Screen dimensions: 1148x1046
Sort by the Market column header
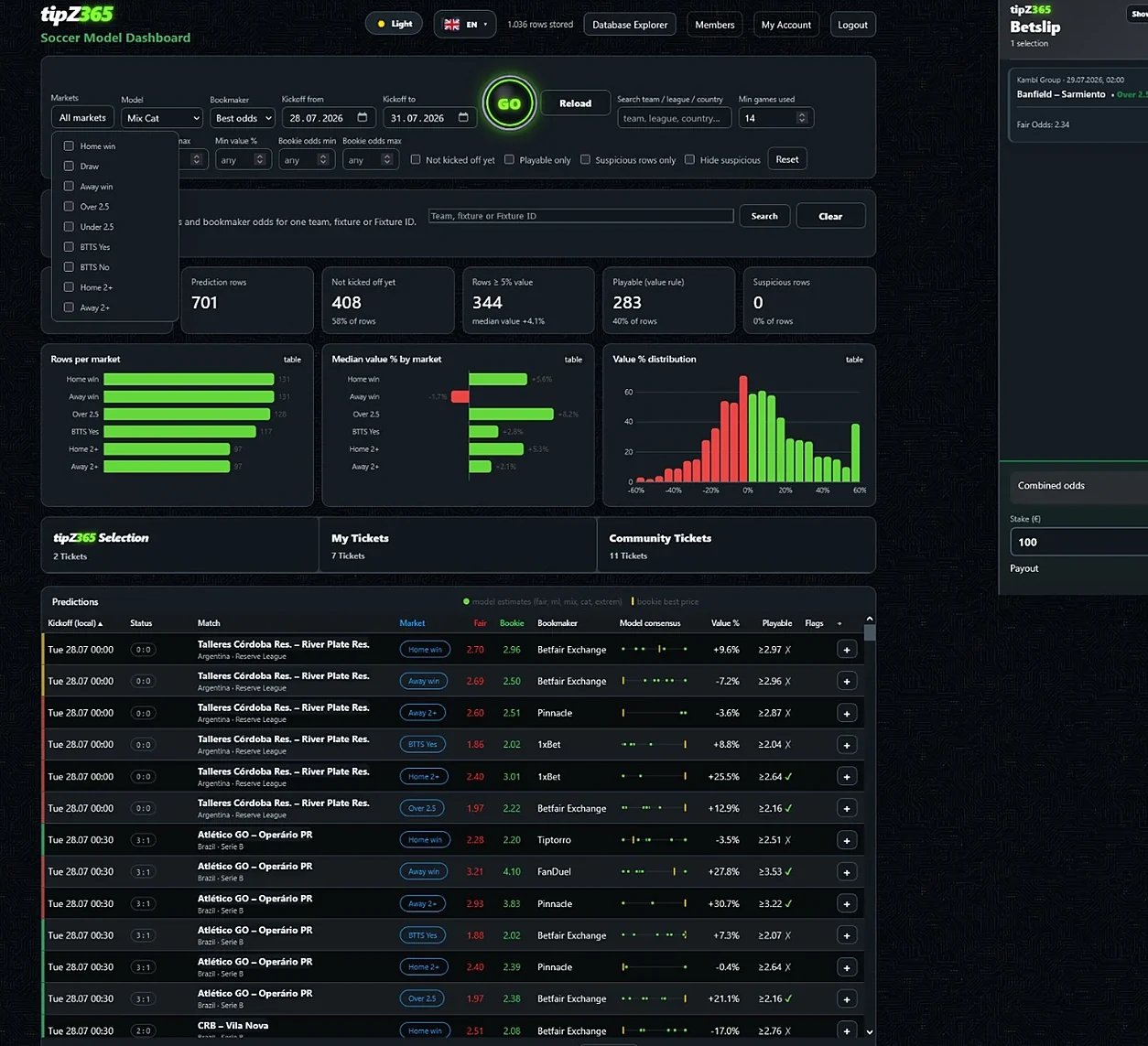click(x=412, y=623)
